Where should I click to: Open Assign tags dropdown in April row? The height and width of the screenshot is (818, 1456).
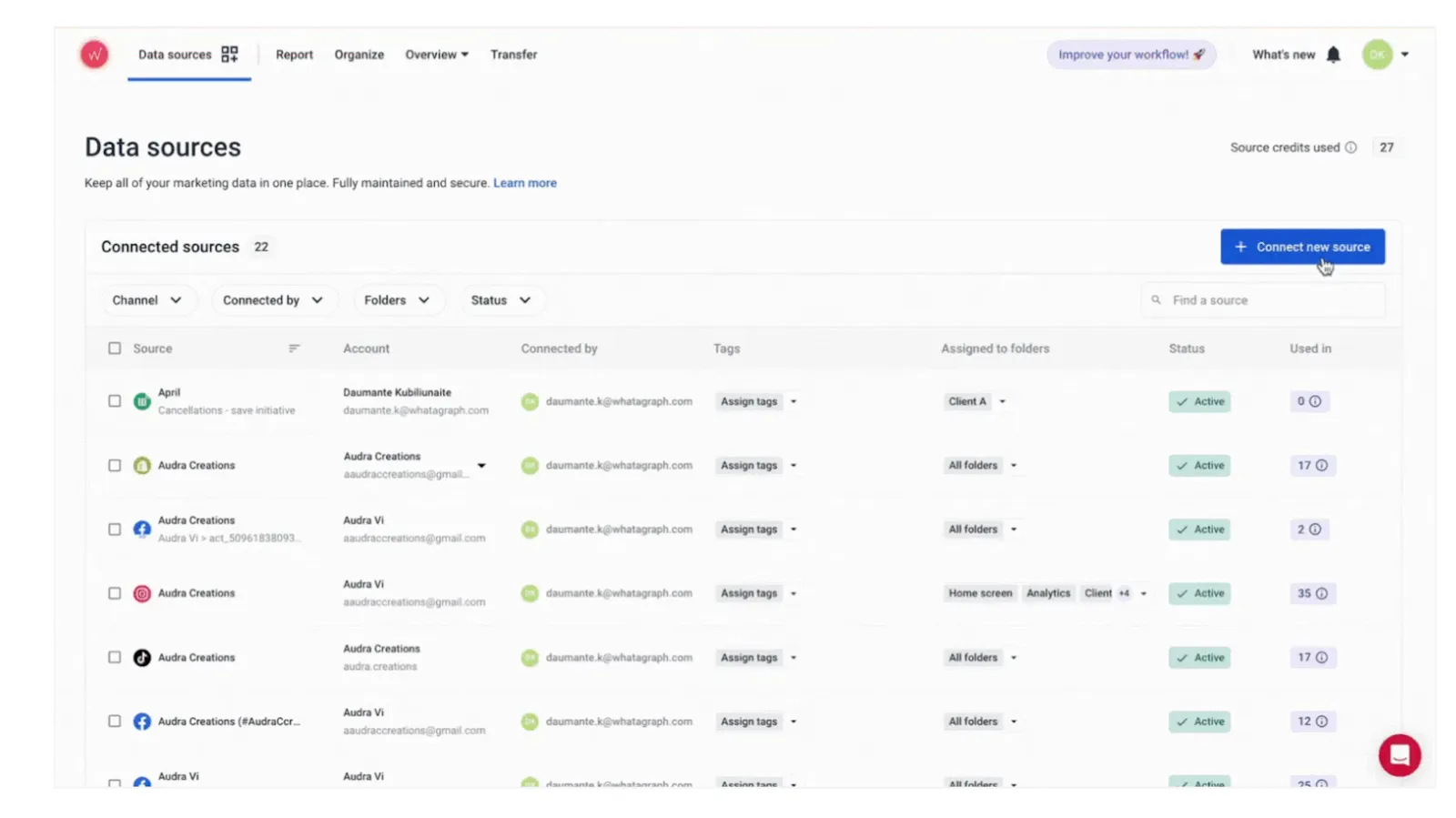794,401
